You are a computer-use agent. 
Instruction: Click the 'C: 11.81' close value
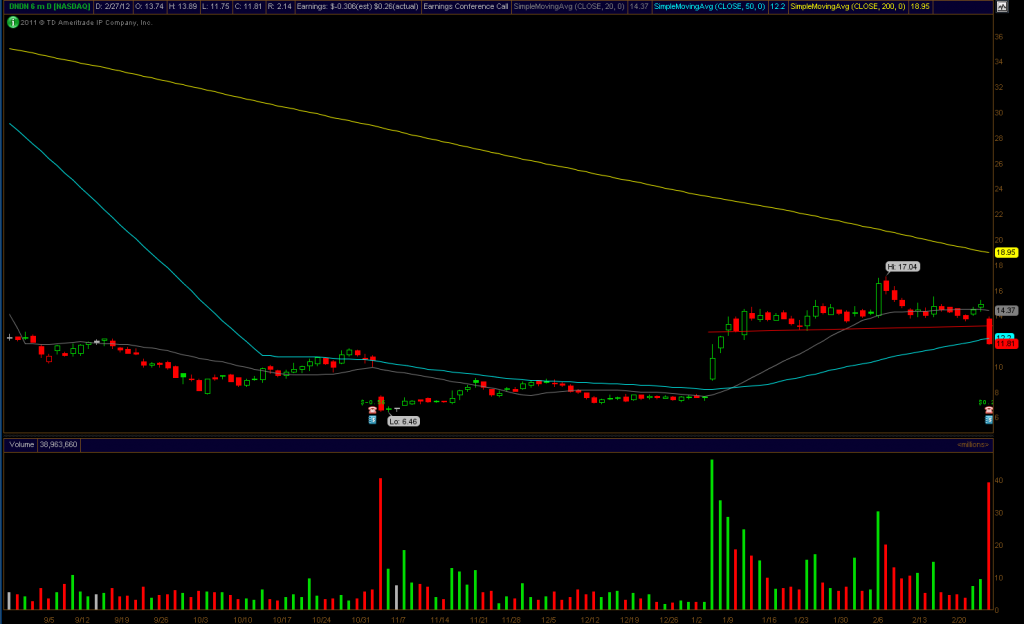click(248, 7)
